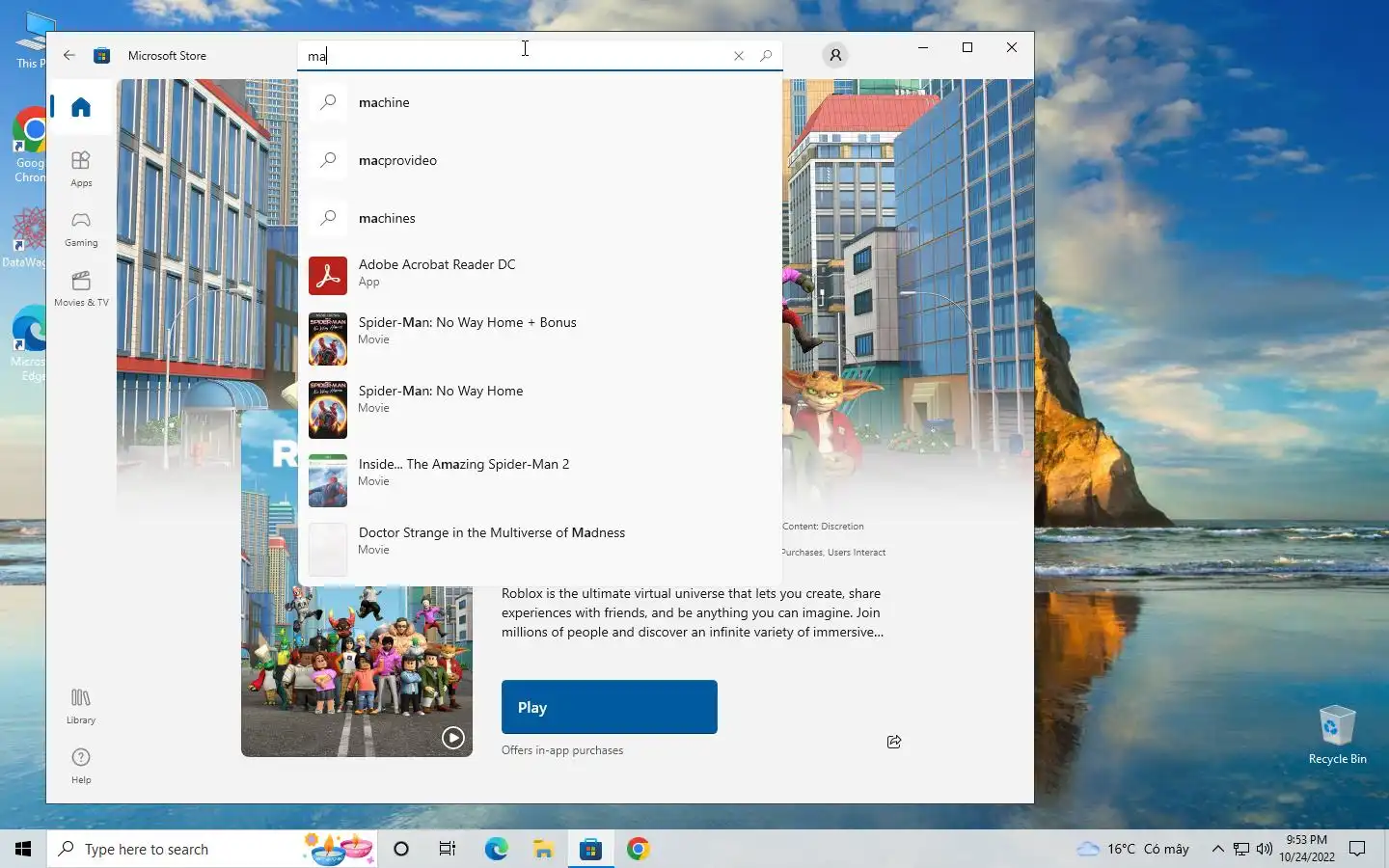
Task: Launch Microsoft Edge from the taskbar
Action: click(496, 849)
